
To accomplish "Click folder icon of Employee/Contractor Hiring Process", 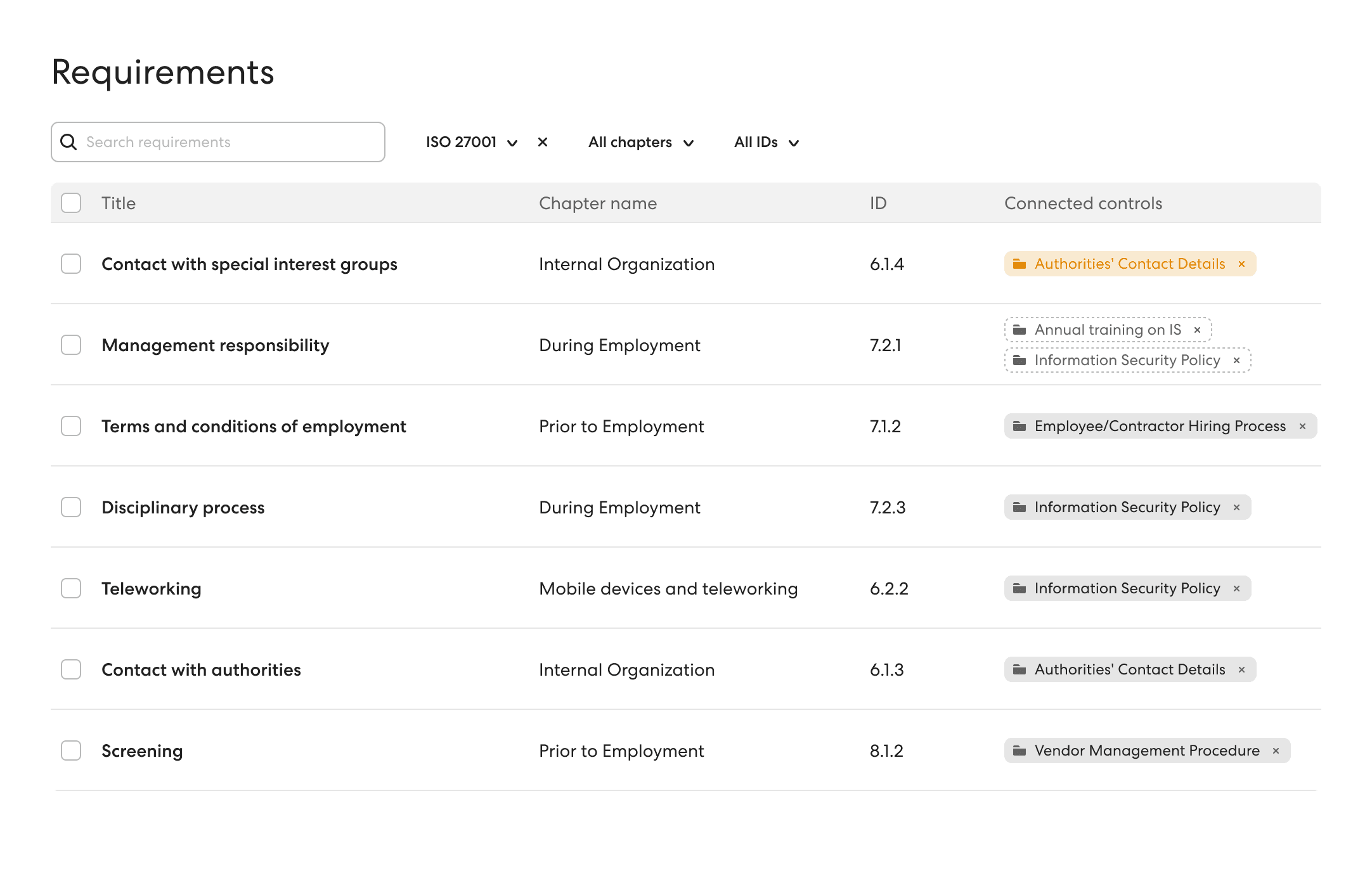I will [x=1019, y=426].
